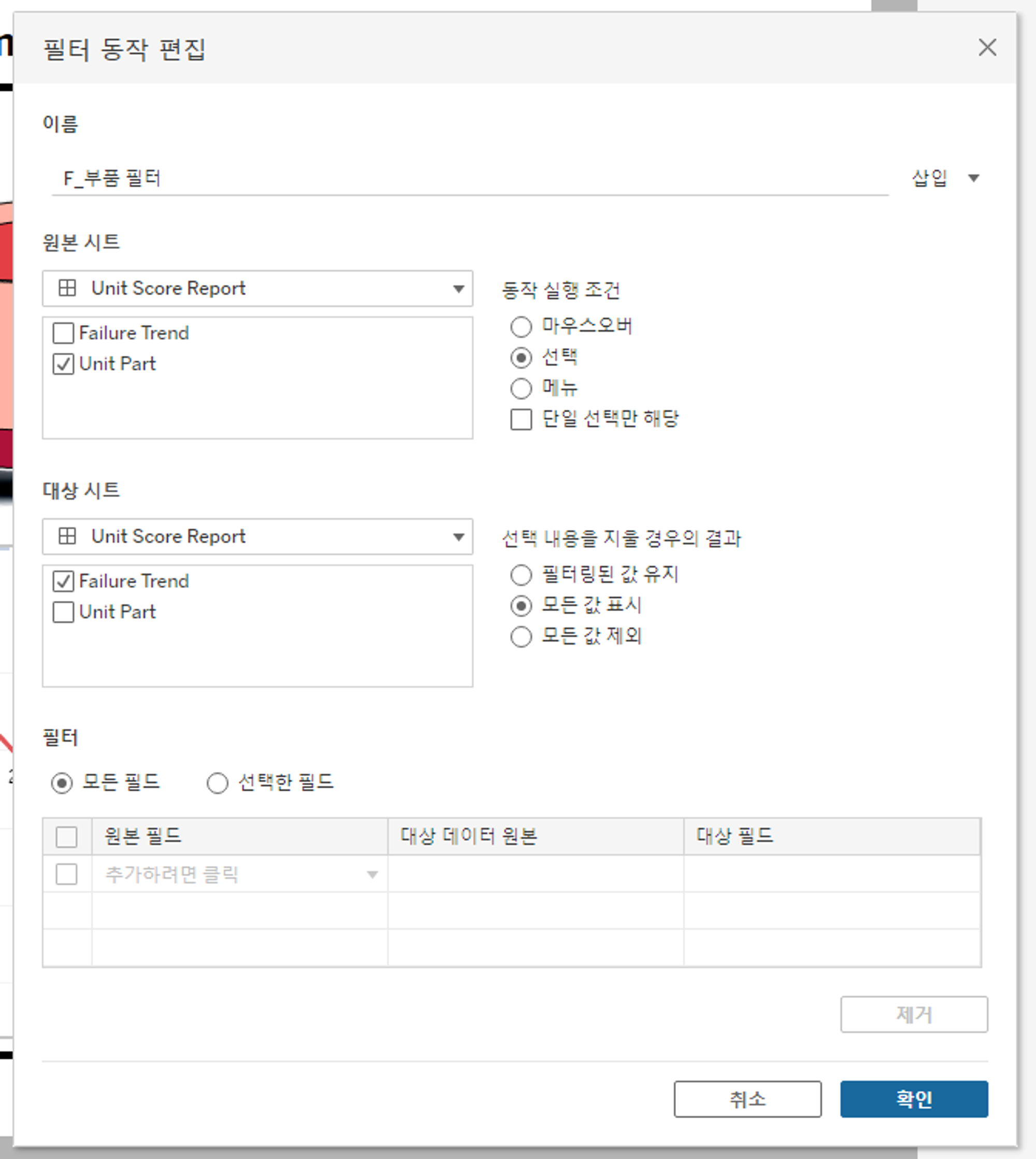Choose 모든 값 제외 option
This screenshot has height=1159, width=1036.
(x=521, y=636)
